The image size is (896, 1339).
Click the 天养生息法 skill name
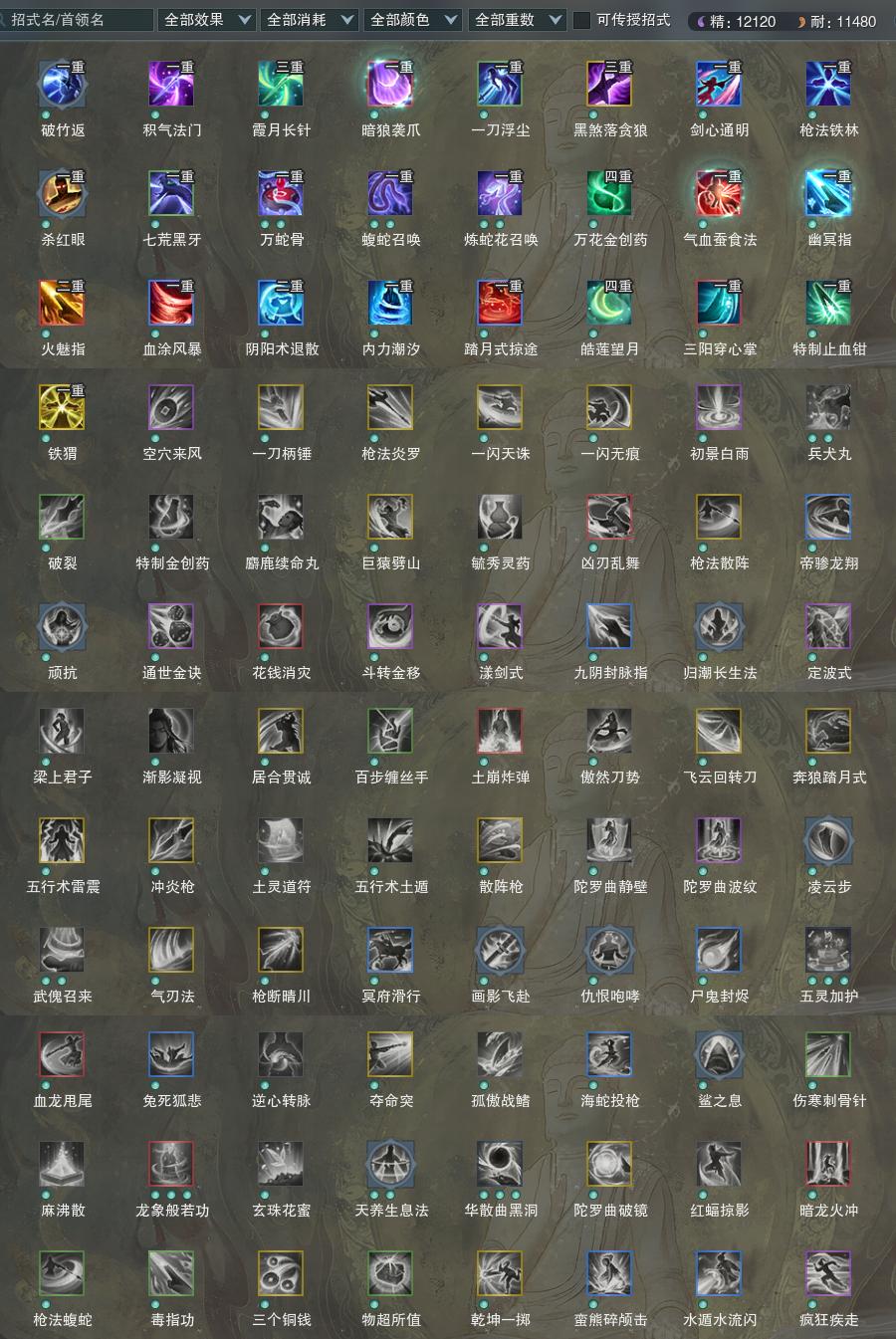[x=390, y=1211]
